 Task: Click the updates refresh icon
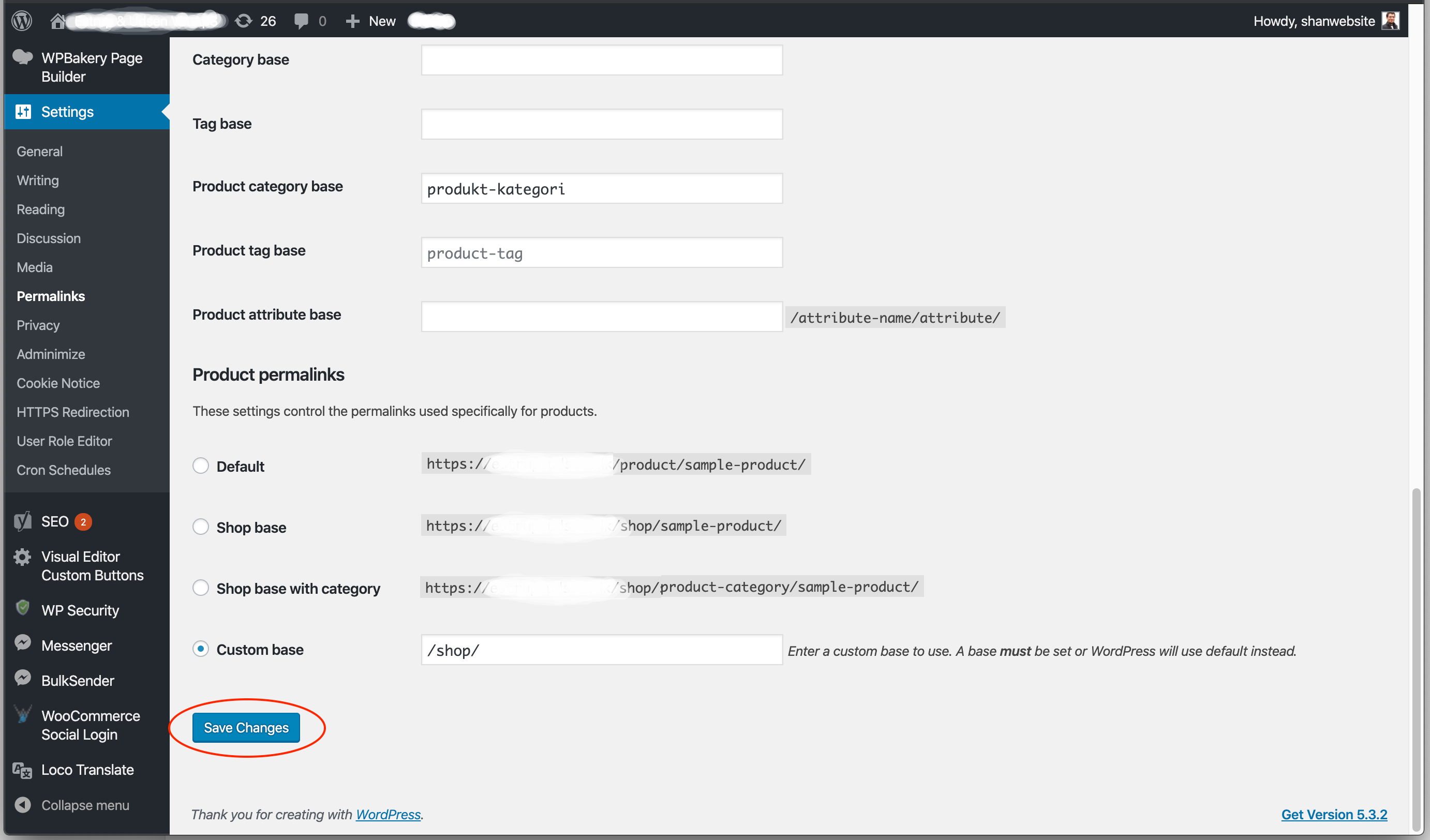pos(244,21)
